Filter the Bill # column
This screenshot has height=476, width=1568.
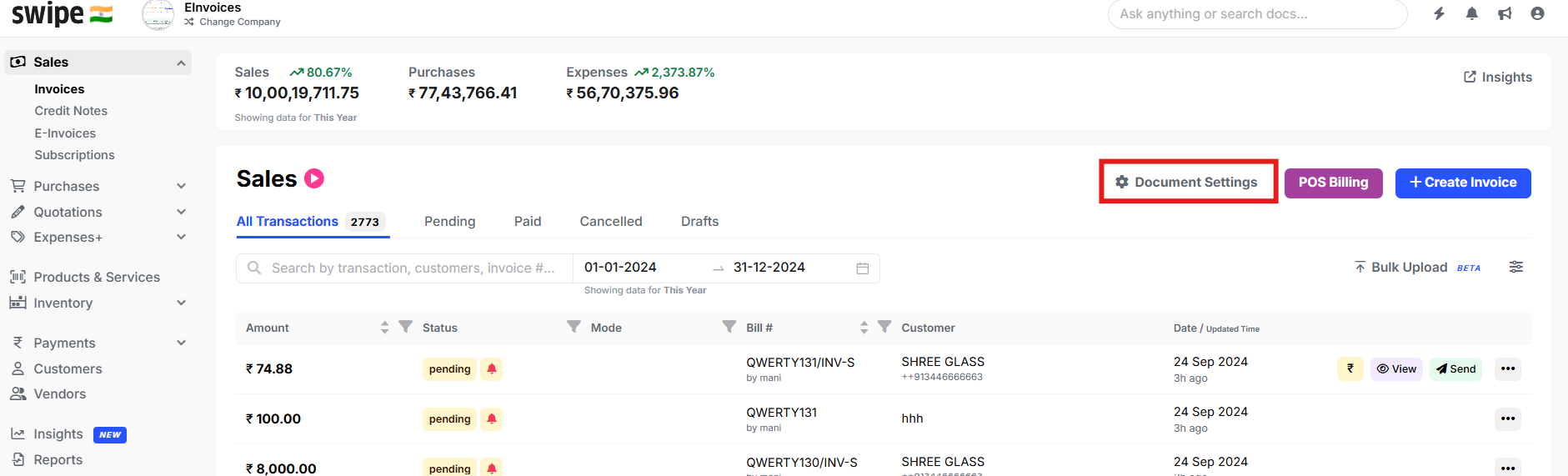point(884,327)
